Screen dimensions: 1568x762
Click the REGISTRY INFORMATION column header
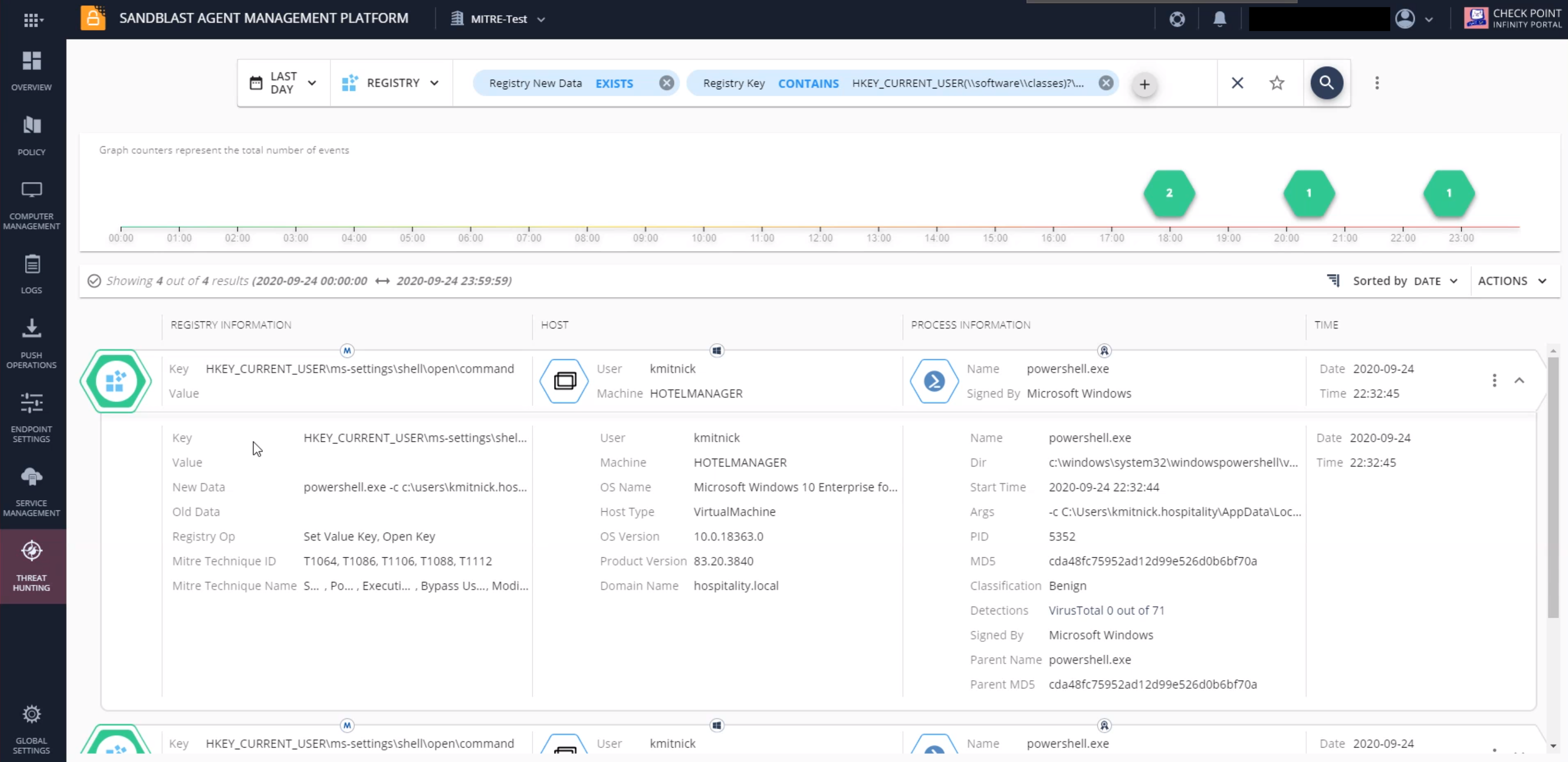[231, 325]
